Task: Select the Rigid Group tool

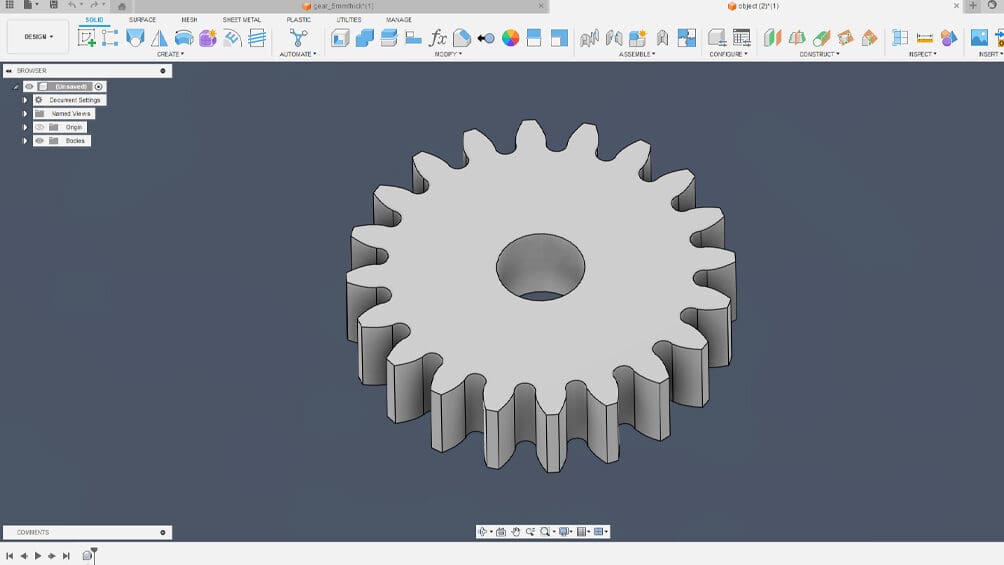Action: click(662, 38)
